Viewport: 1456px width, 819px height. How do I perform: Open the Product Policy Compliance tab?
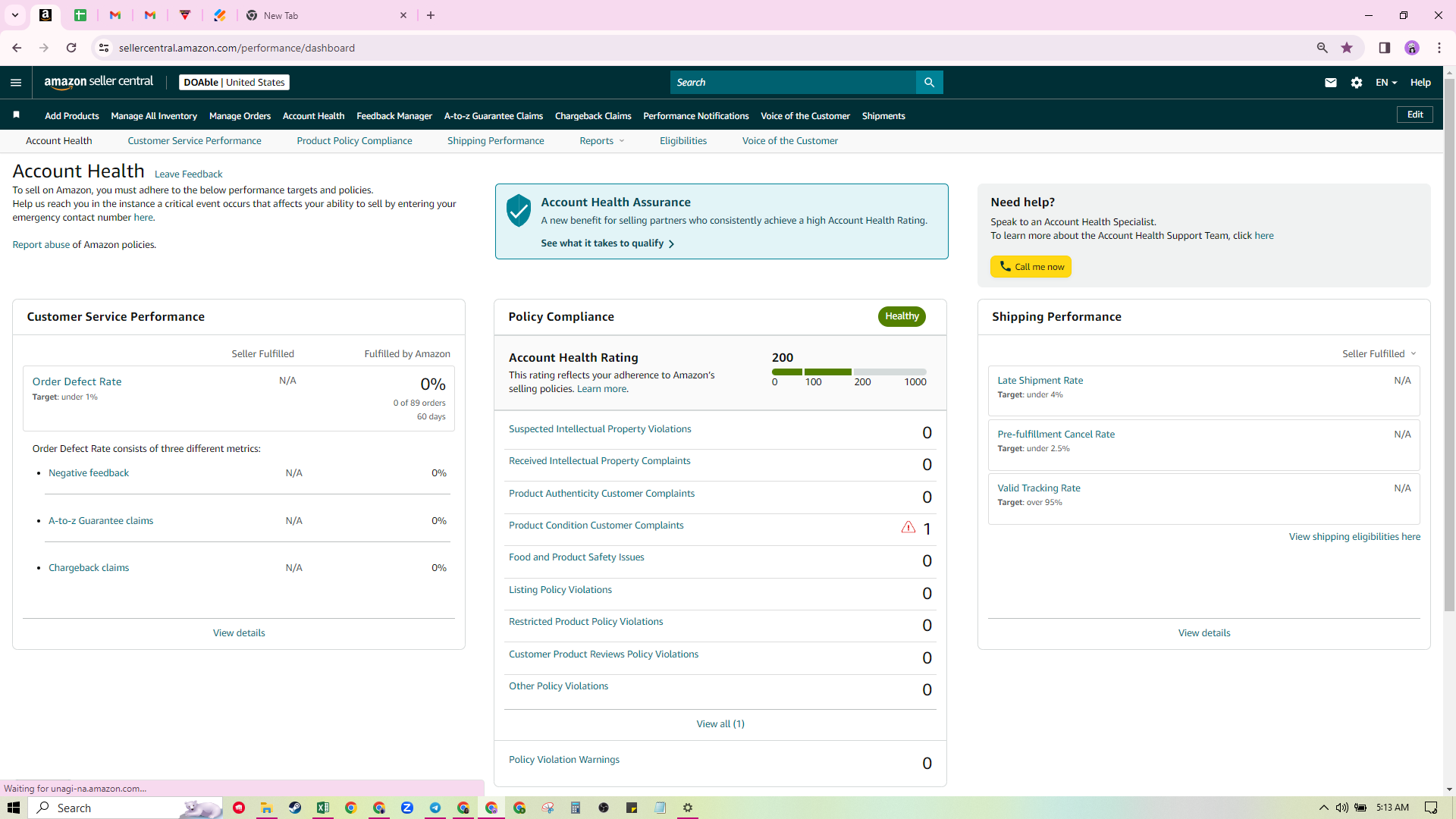pos(354,141)
